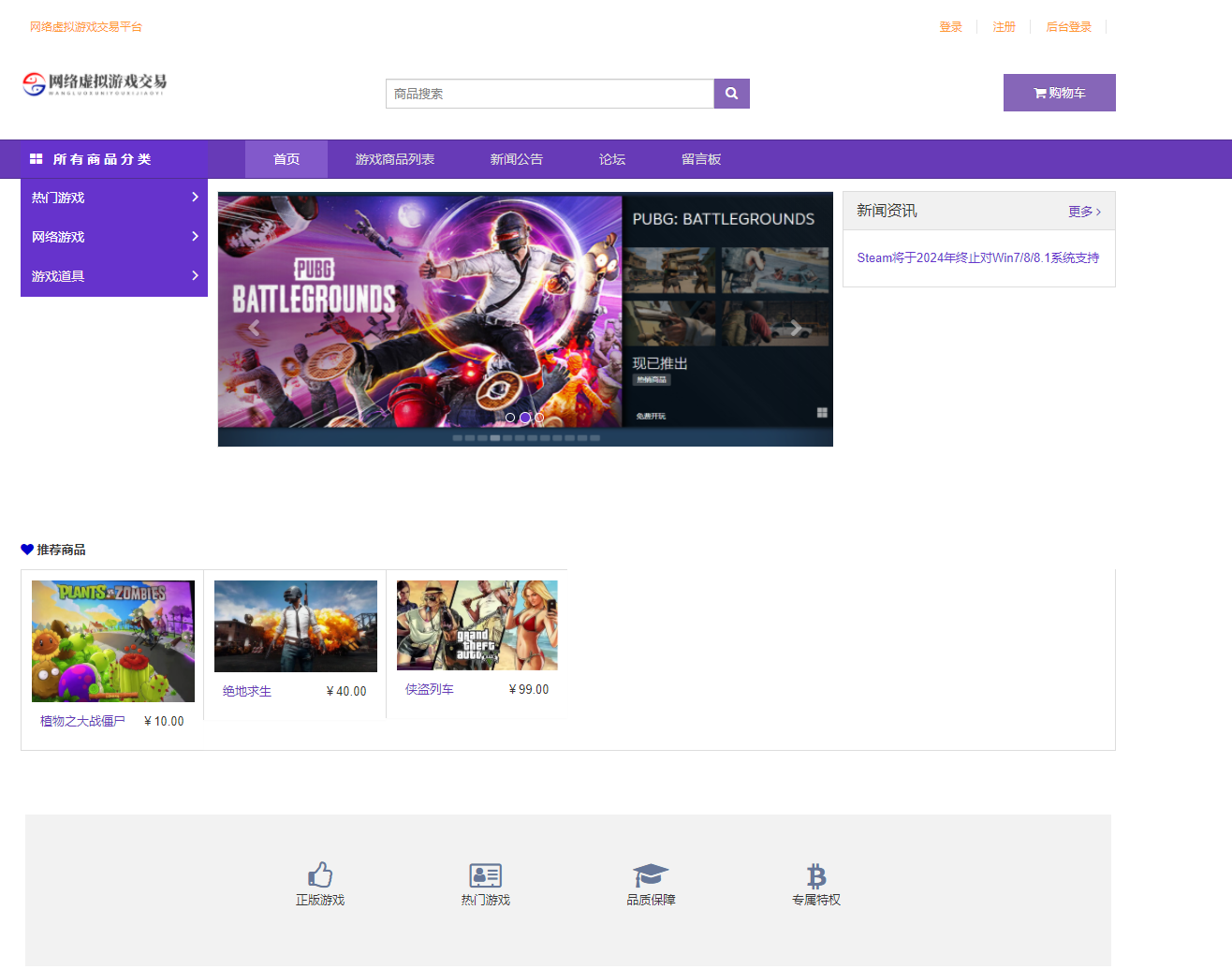Open the 绝地求生 product thumbnail
Screen dimensions: 1232x969
coord(295,625)
